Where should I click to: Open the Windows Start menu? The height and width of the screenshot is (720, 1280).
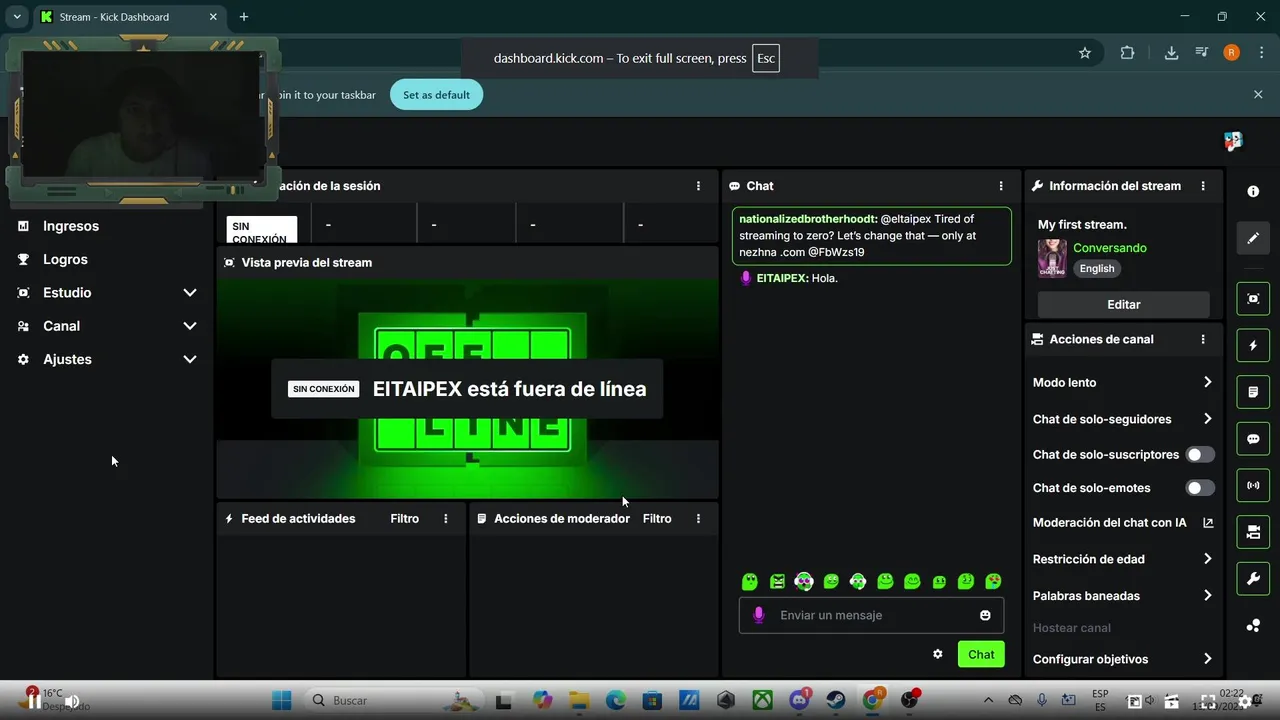coord(281,700)
